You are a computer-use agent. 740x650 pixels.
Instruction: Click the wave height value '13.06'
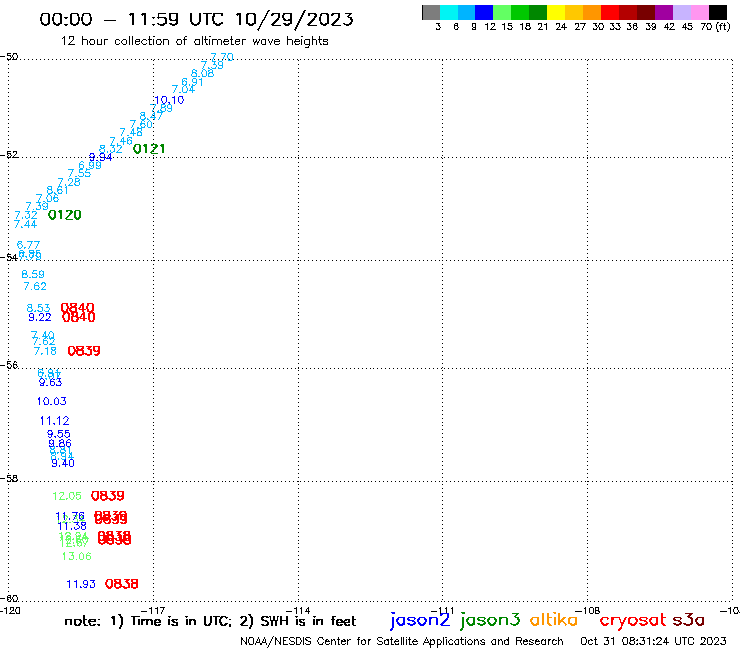(x=76, y=557)
